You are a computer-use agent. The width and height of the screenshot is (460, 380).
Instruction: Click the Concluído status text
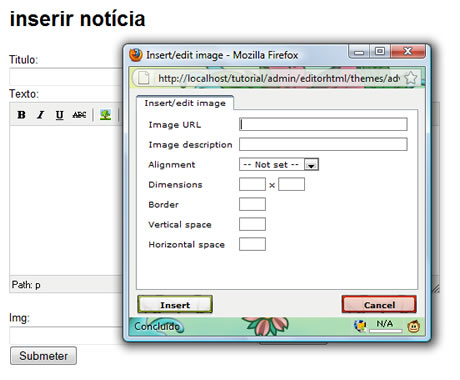[157, 326]
